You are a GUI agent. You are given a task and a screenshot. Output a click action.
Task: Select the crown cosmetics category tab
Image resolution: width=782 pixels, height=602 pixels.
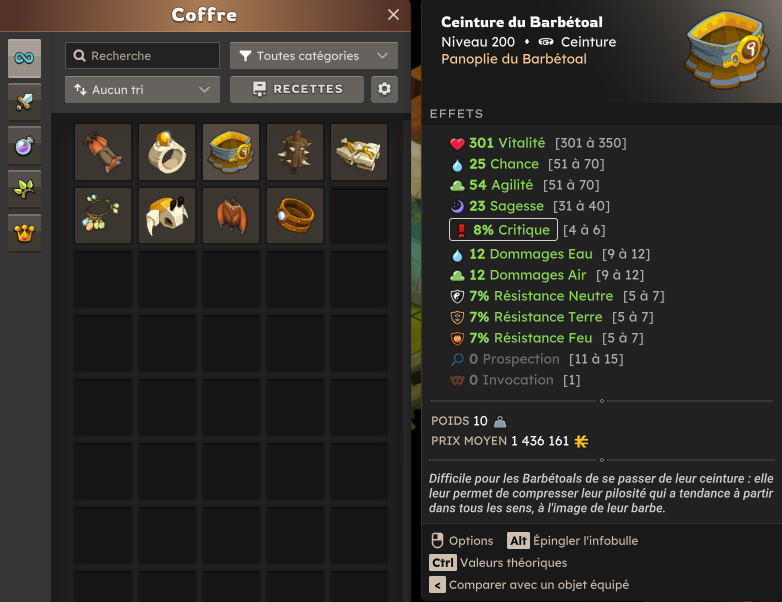tap(24, 233)
